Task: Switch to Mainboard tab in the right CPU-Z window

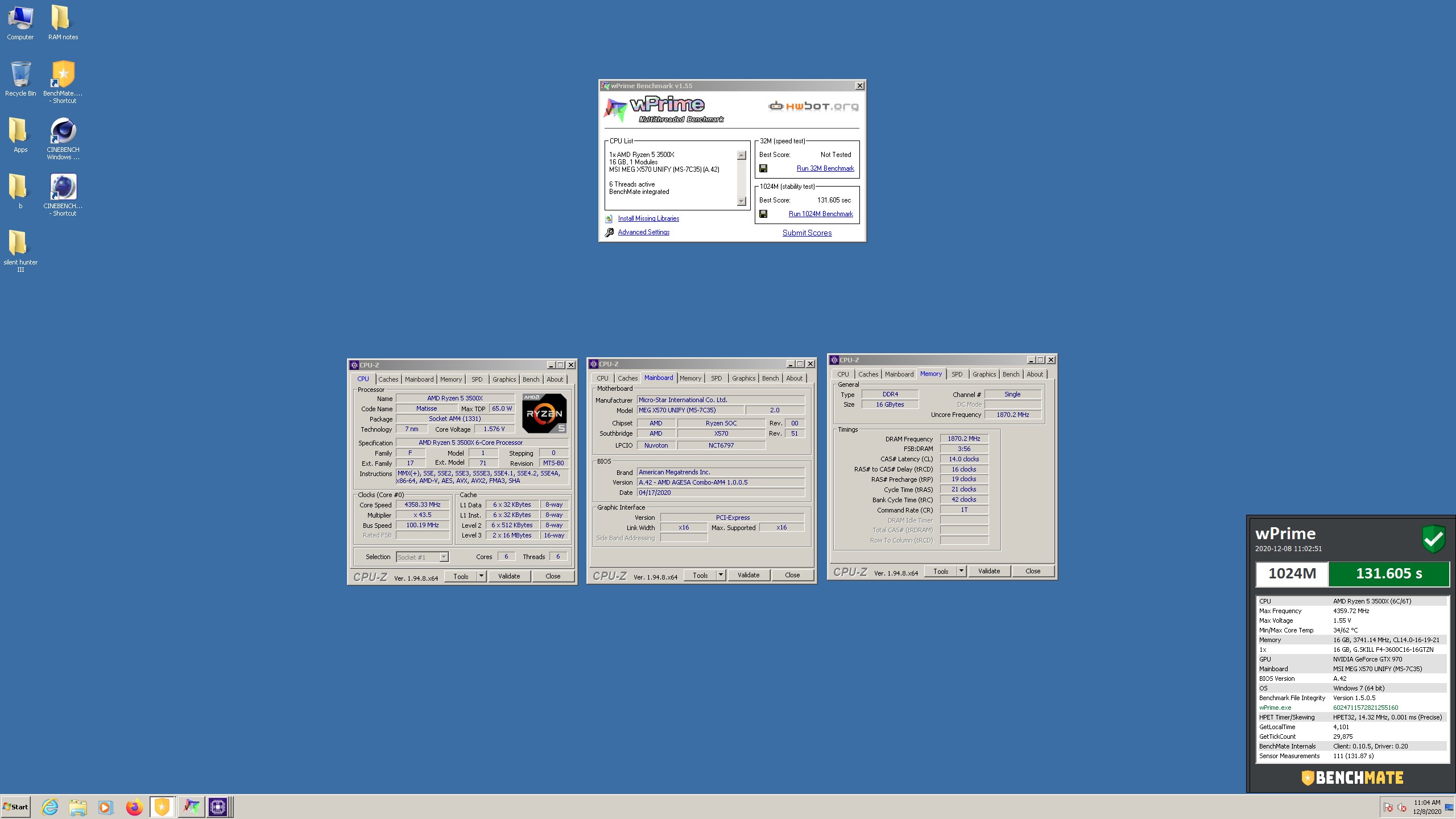Action: 899,374
